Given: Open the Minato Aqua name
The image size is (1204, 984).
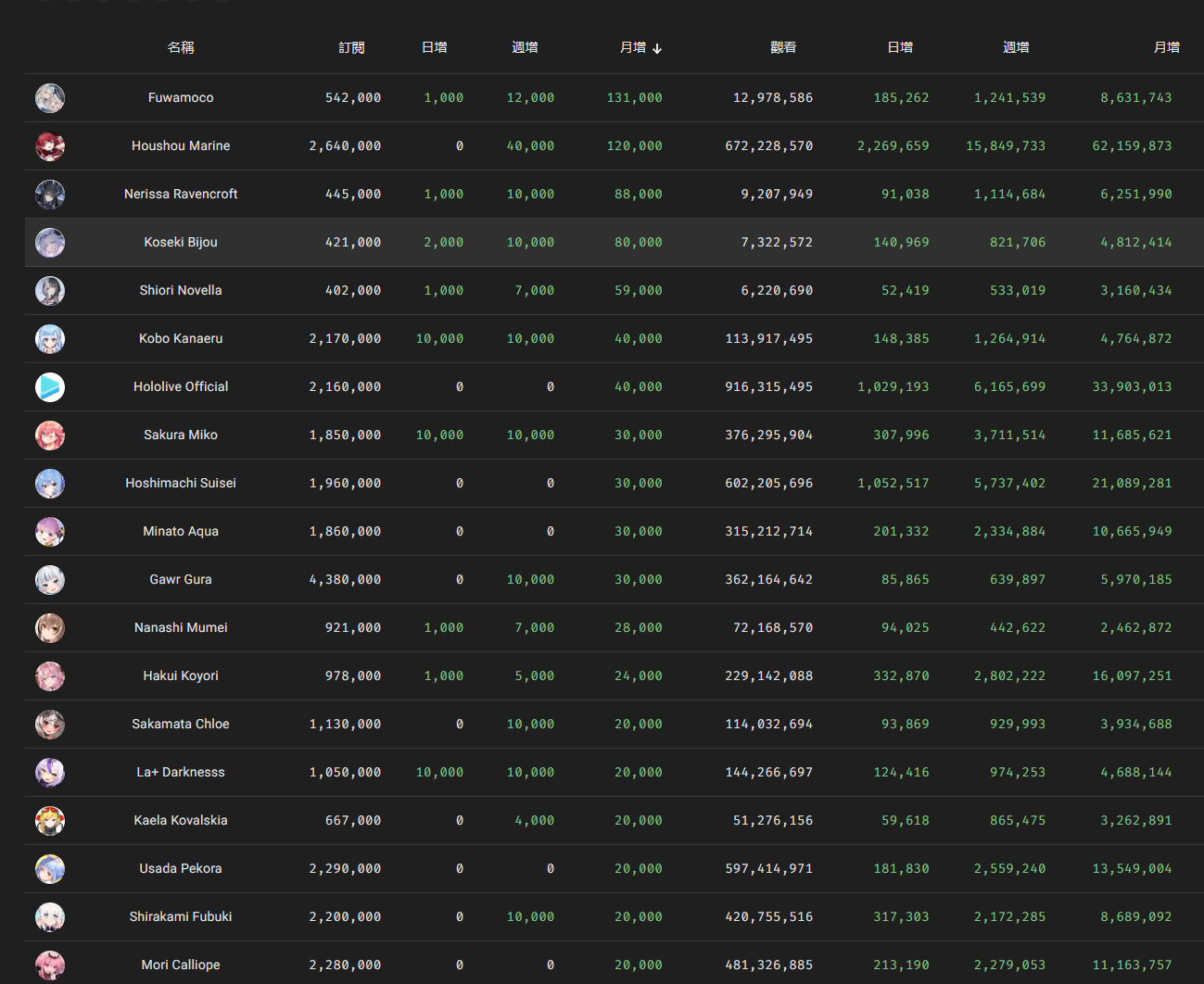Looking at the screenshot, I should tap(181, 531).
